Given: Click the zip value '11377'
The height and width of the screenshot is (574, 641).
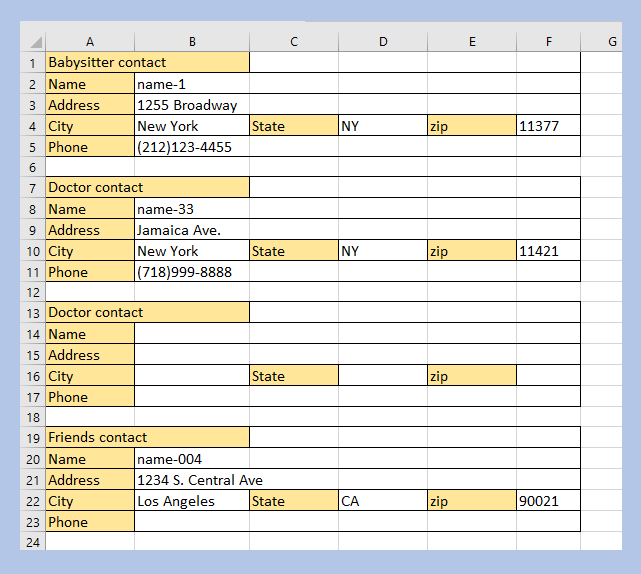Looking at the screenshot, I should tap(549, 126).
